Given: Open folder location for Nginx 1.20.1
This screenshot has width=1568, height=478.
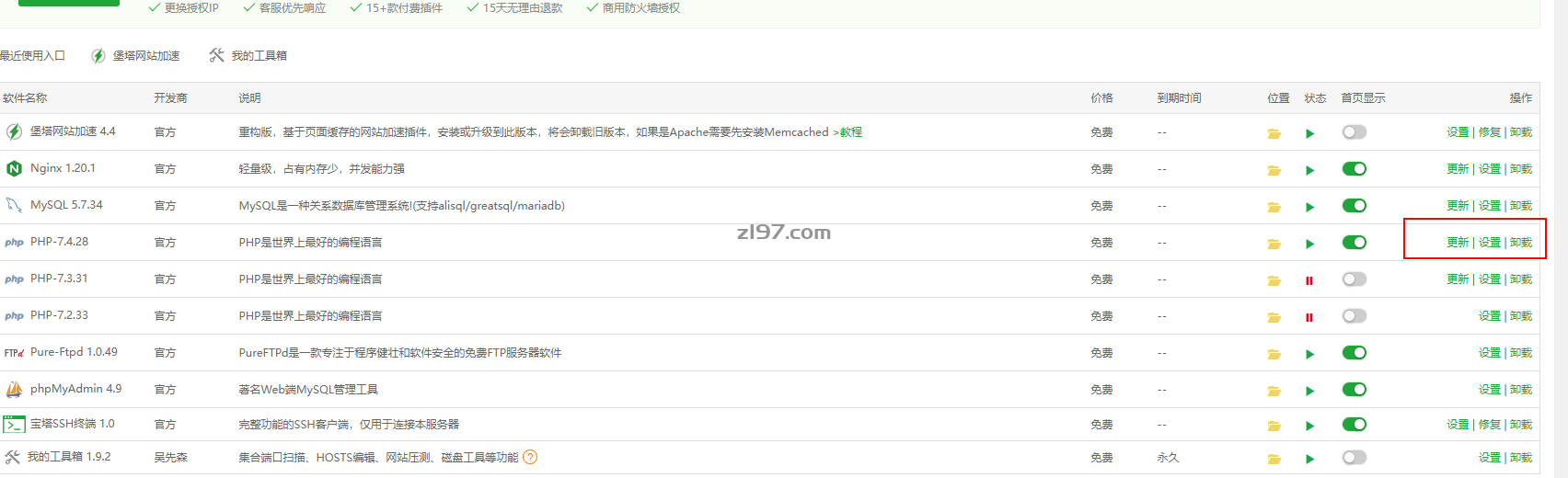Looking at the screenshot, I should (x=1274, y=170).
